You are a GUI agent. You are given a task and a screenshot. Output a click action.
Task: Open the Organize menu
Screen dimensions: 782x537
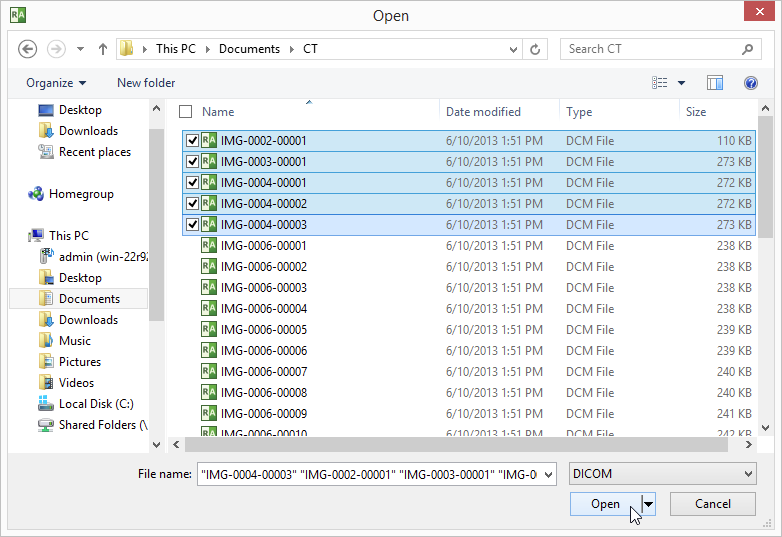tap(56, 83)
